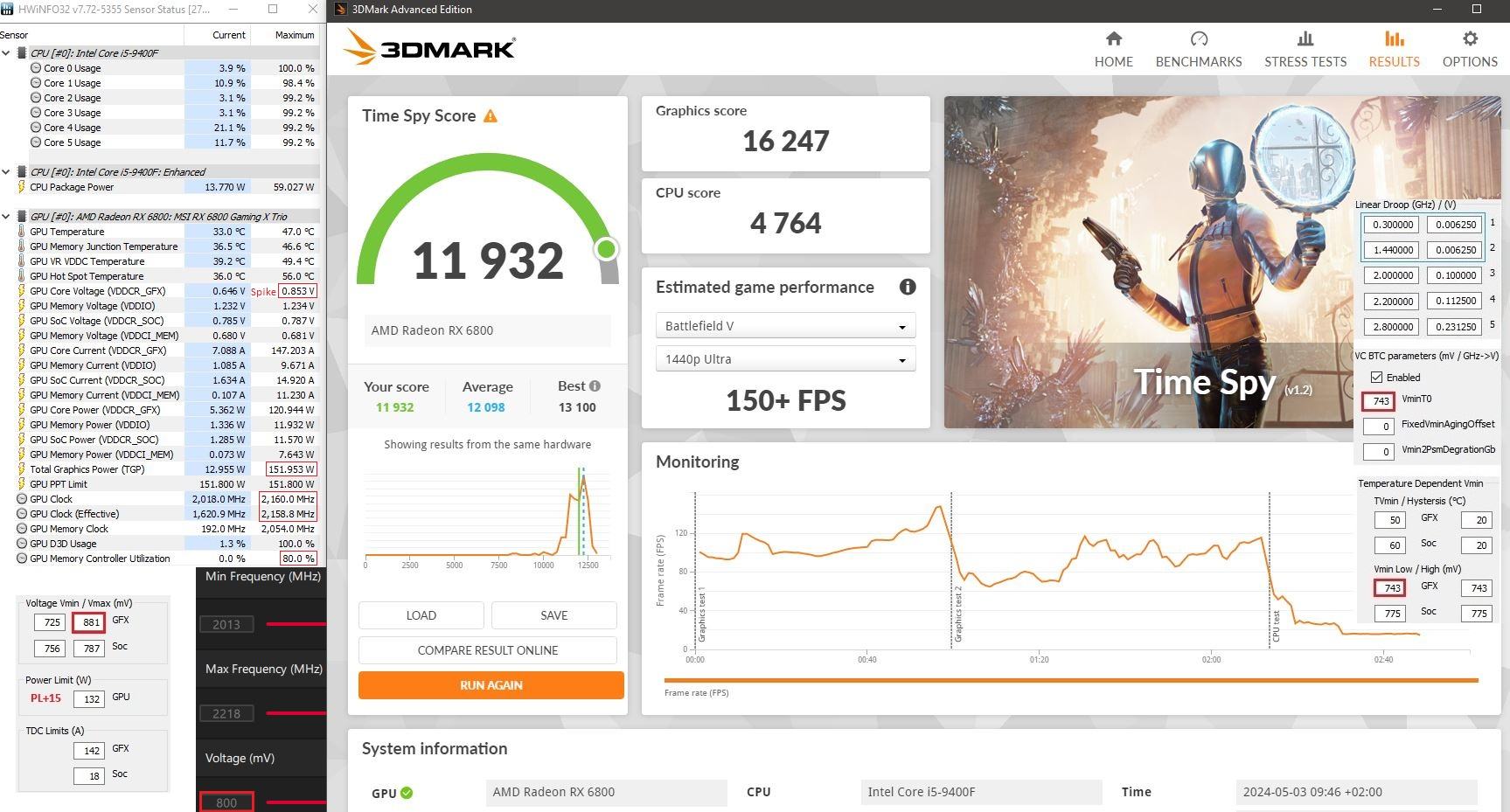Click the TDC Limits Soc field showing 18
1510x812 pixels.
point(89,776)
